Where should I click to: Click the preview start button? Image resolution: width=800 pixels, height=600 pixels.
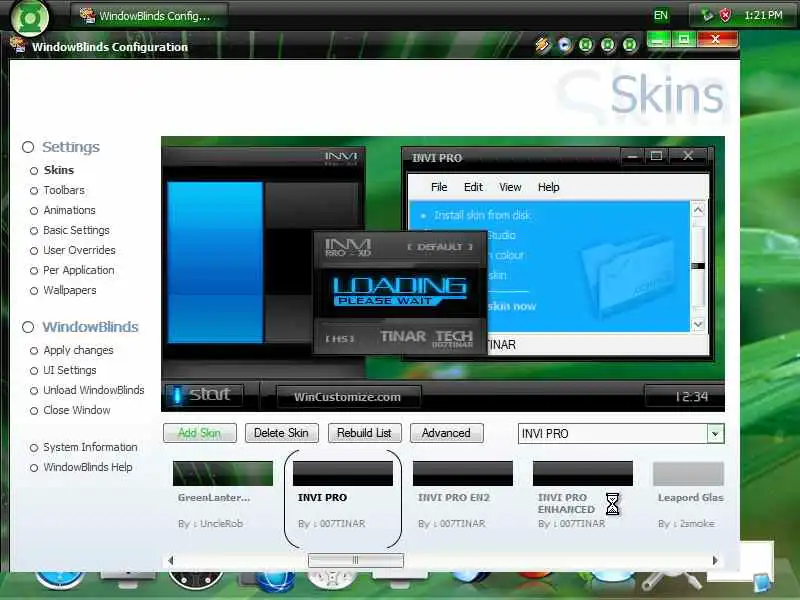[204, 395]
